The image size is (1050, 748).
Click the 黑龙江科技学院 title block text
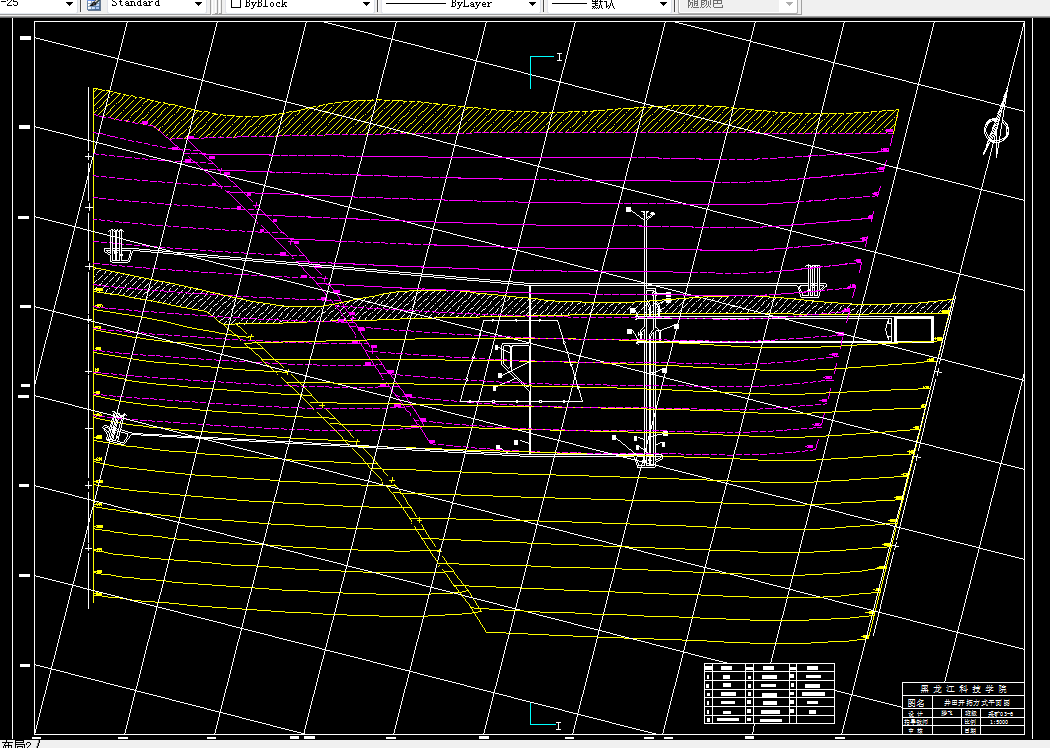pyautogui.click(x=963, y=689)
